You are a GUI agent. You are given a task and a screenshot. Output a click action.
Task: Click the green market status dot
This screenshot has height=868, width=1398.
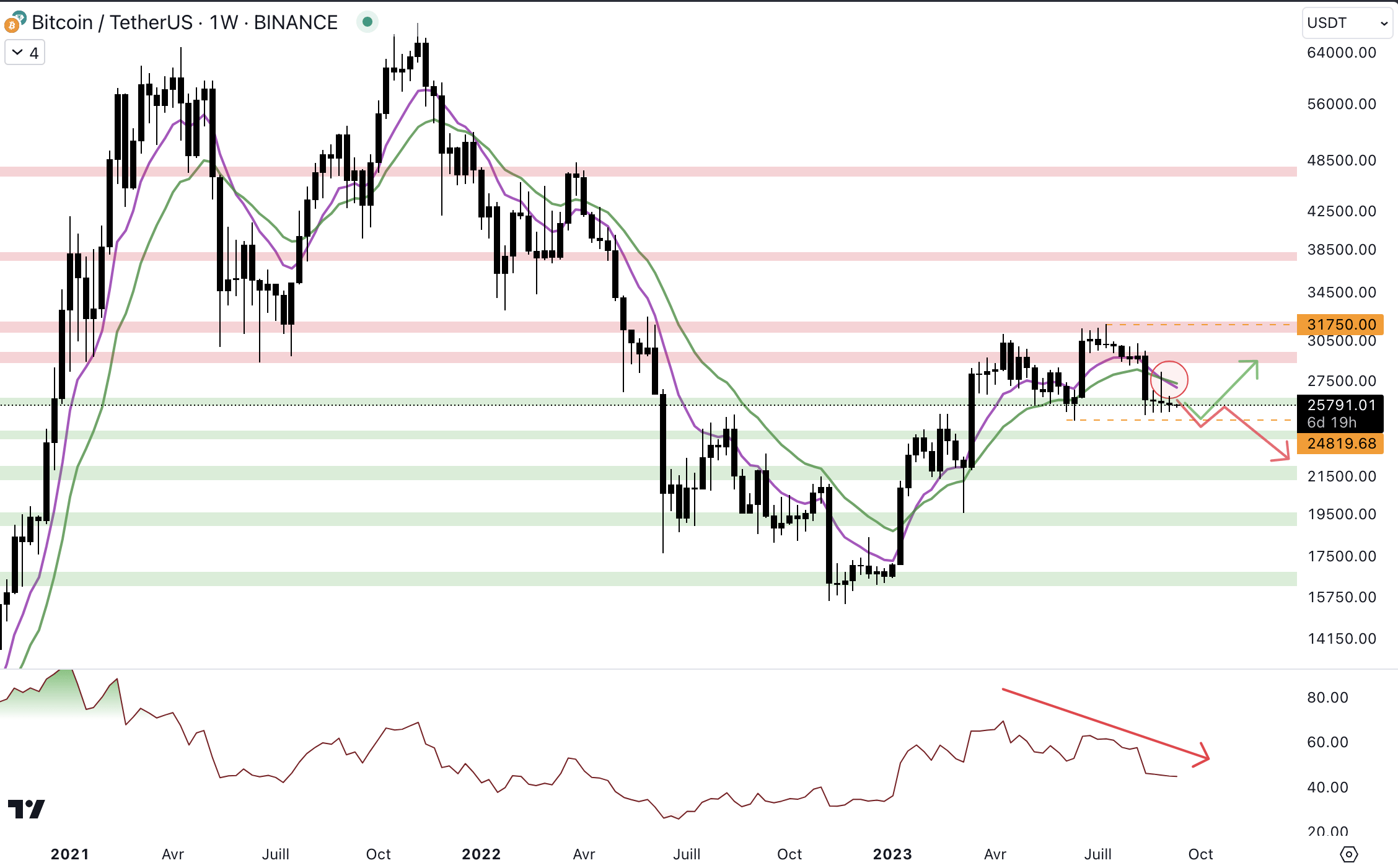click(367, 22)
